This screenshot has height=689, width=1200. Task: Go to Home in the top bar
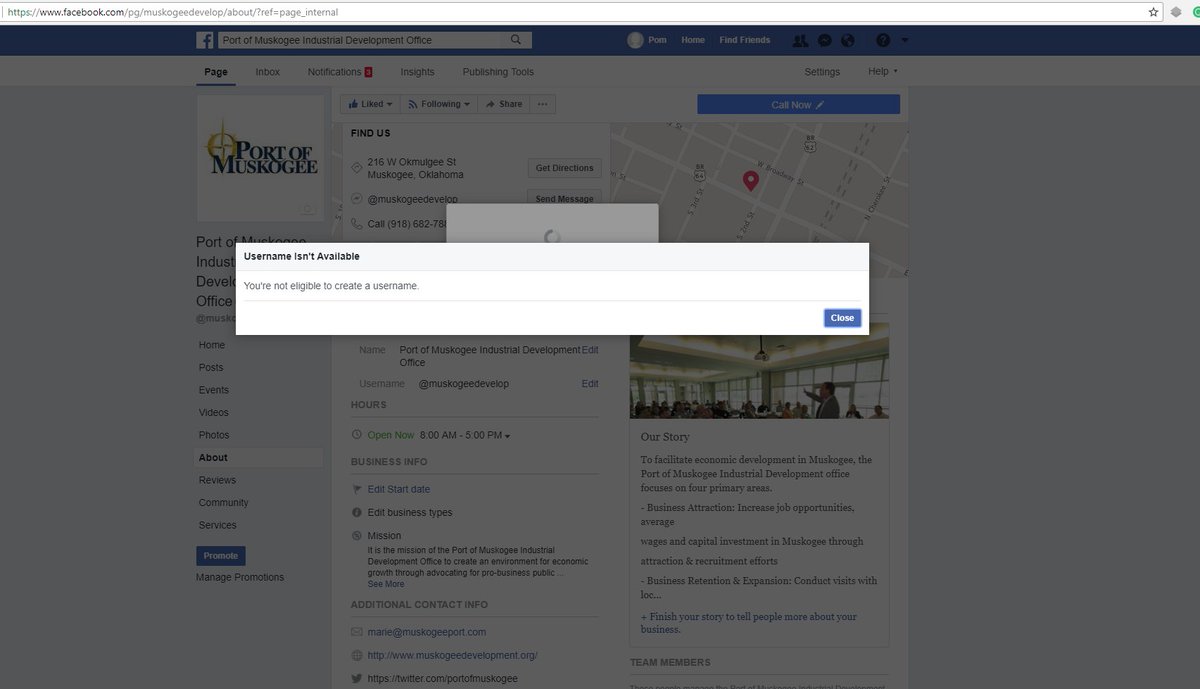pyautogui.click(x=693, y=40)
